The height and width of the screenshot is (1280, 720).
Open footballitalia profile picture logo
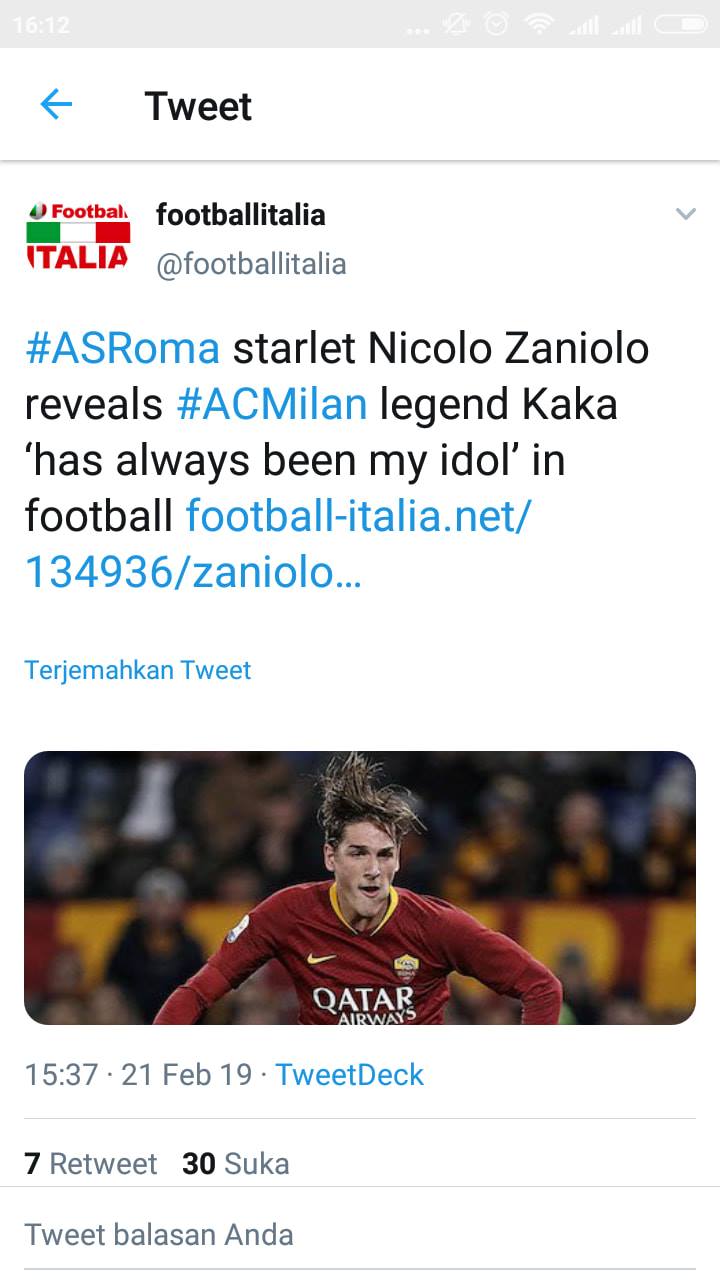[x=78, y=235]
